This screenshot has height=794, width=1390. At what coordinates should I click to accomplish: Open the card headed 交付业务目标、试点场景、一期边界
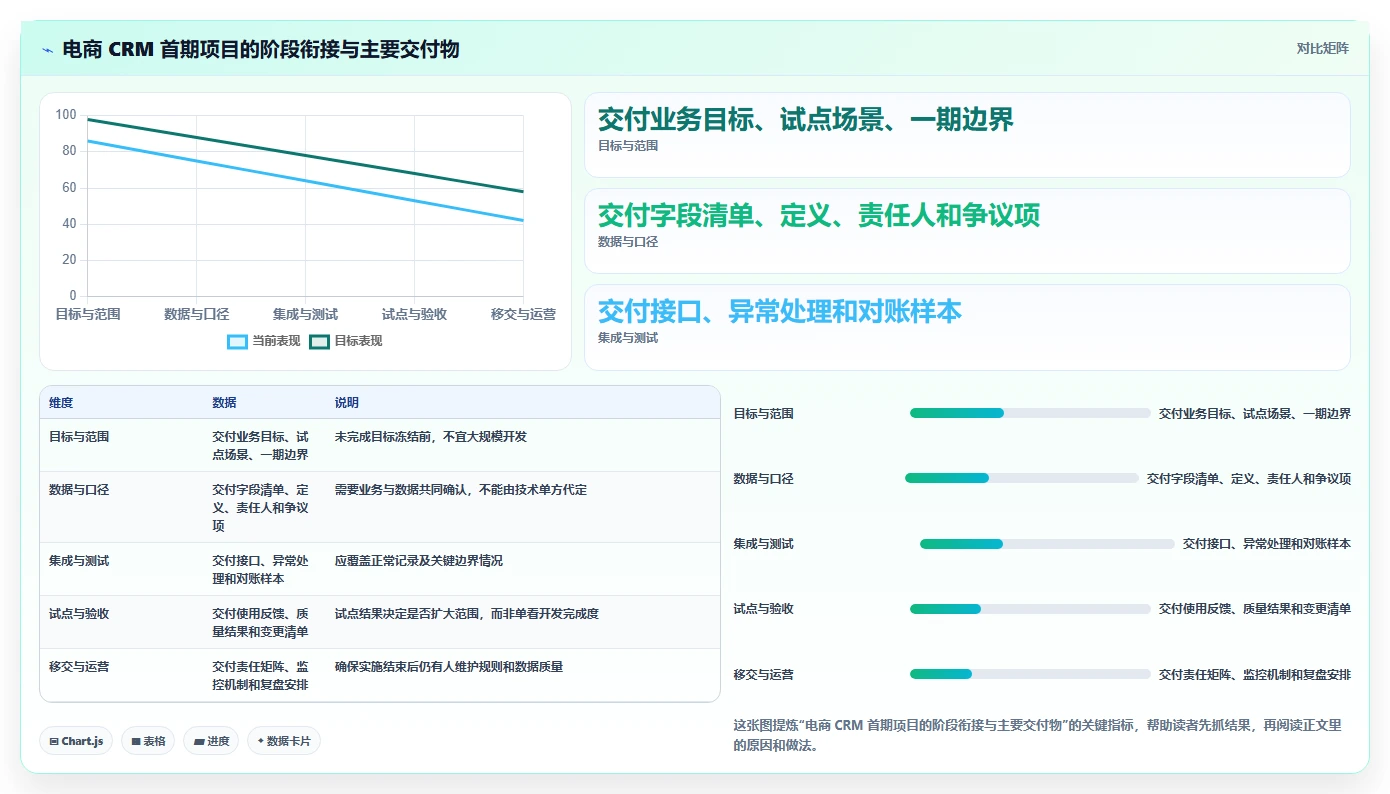[967, 135]
